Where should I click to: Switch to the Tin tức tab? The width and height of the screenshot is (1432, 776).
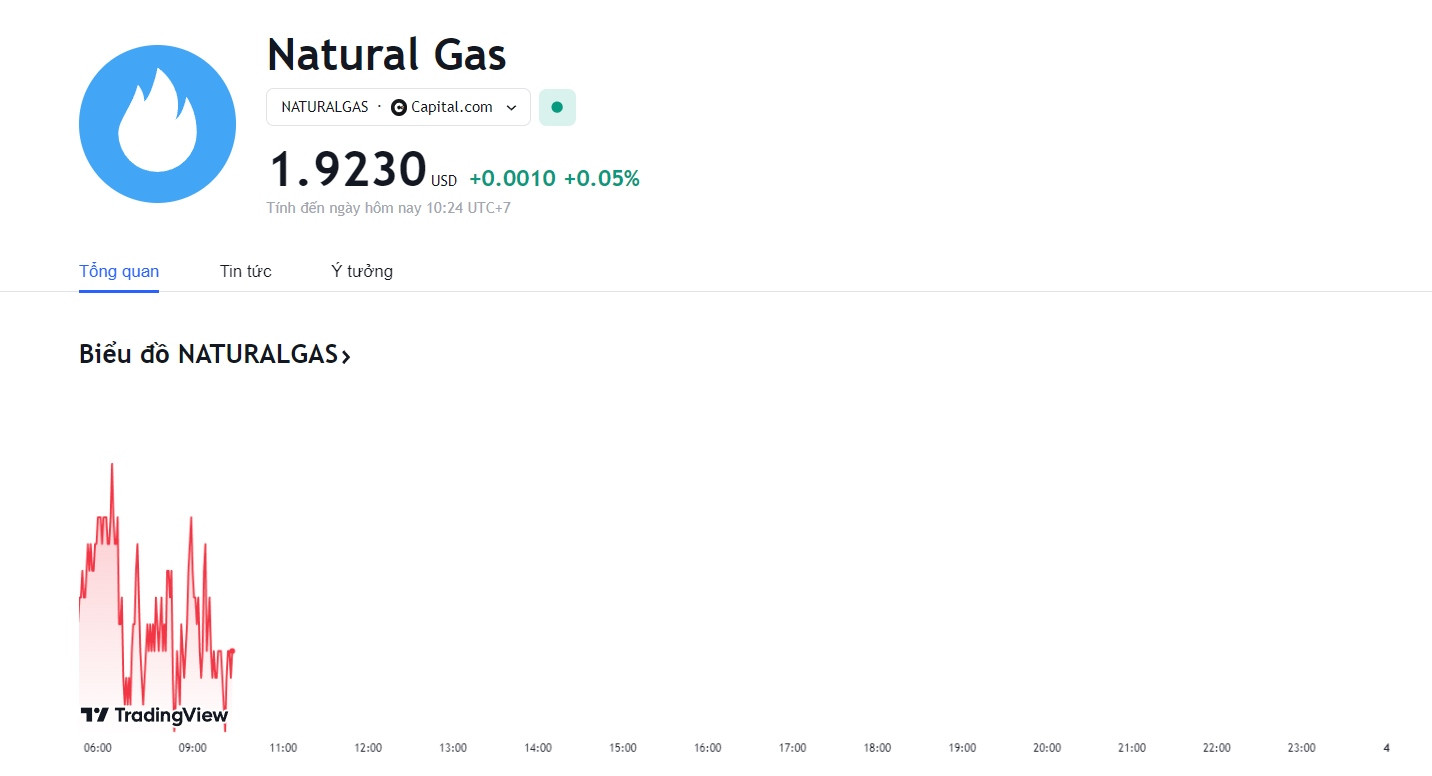(246, 271)
